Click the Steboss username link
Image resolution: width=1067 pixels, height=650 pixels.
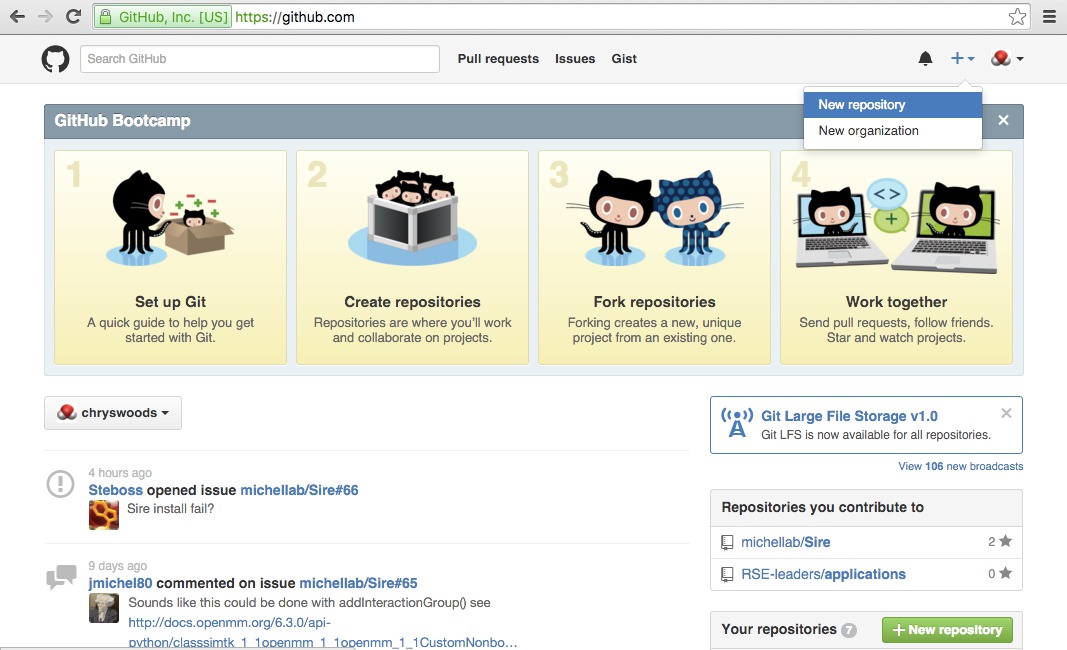pyautogui.click(x=116, y=490)
